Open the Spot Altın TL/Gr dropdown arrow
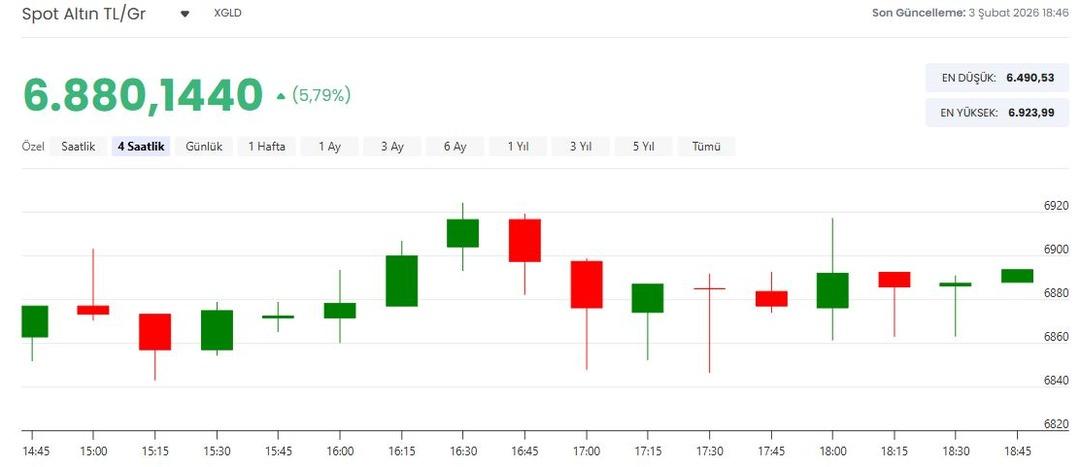 [185, 14]
